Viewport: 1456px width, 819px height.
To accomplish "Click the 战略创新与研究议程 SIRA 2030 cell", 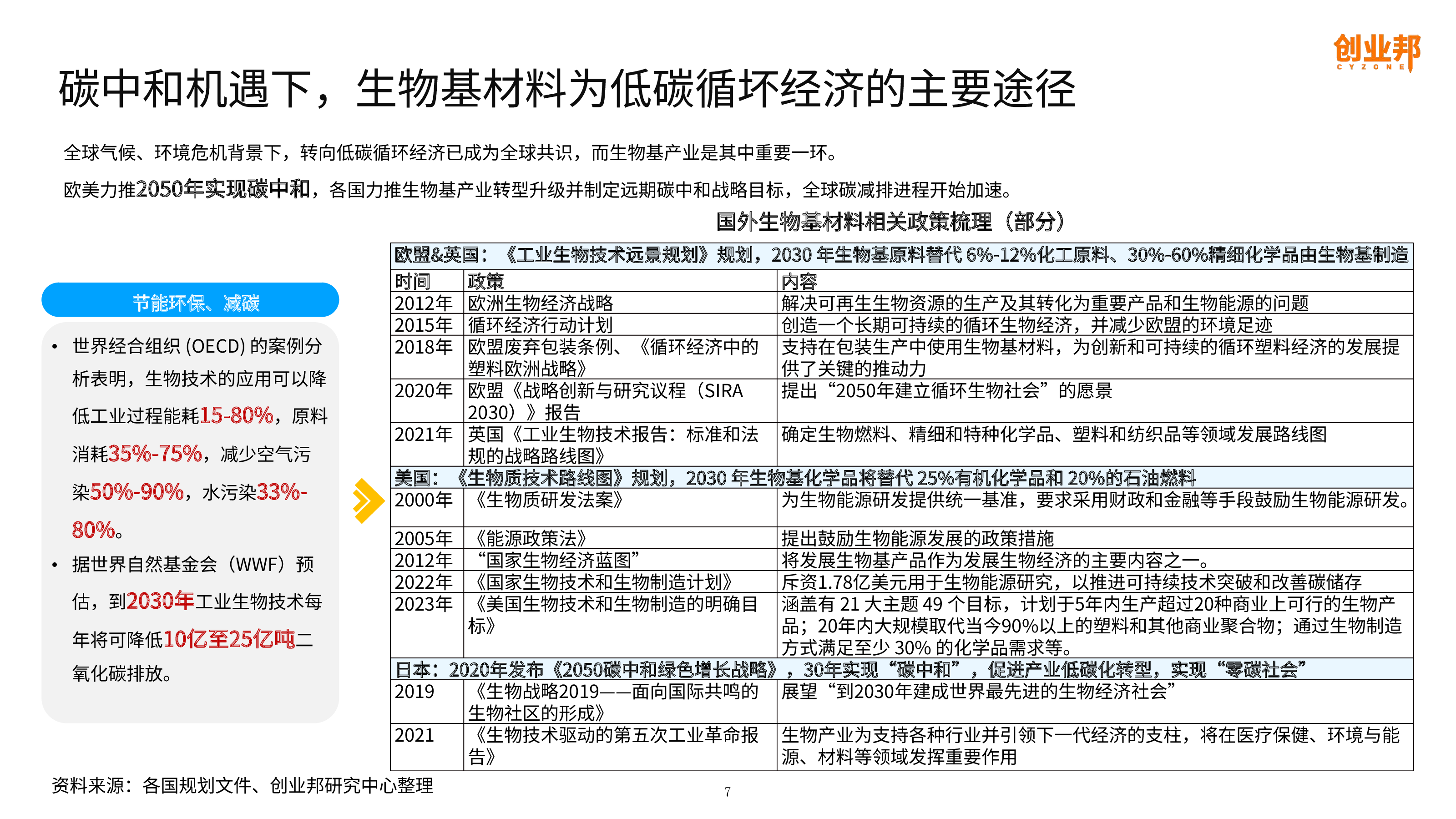I will 620,401.
